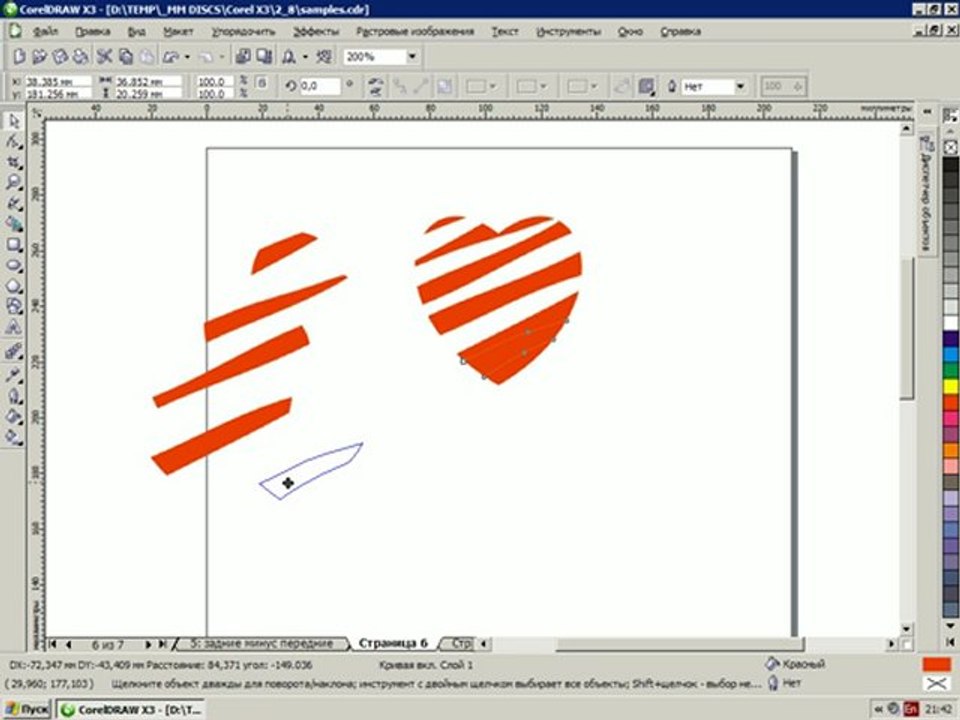Select the Eyedropper tool
Screen dimensions: 960x720
[x=13, y=375]
